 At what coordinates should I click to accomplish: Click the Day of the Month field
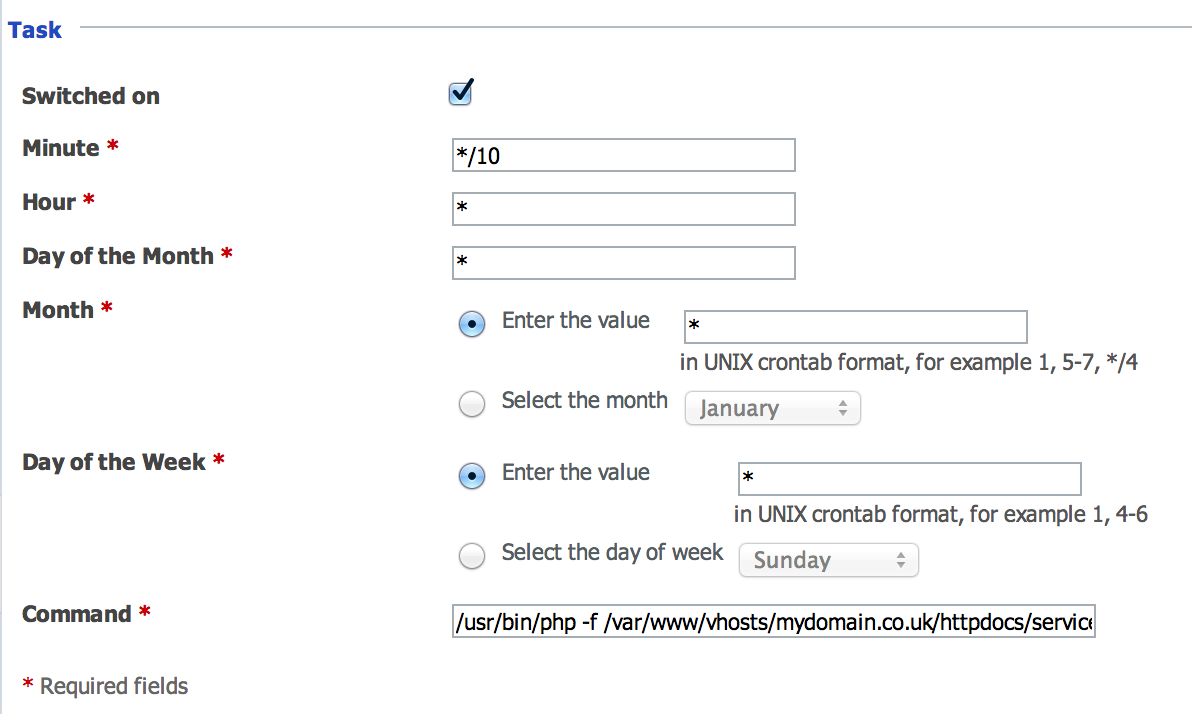click(x=623, y=263)
